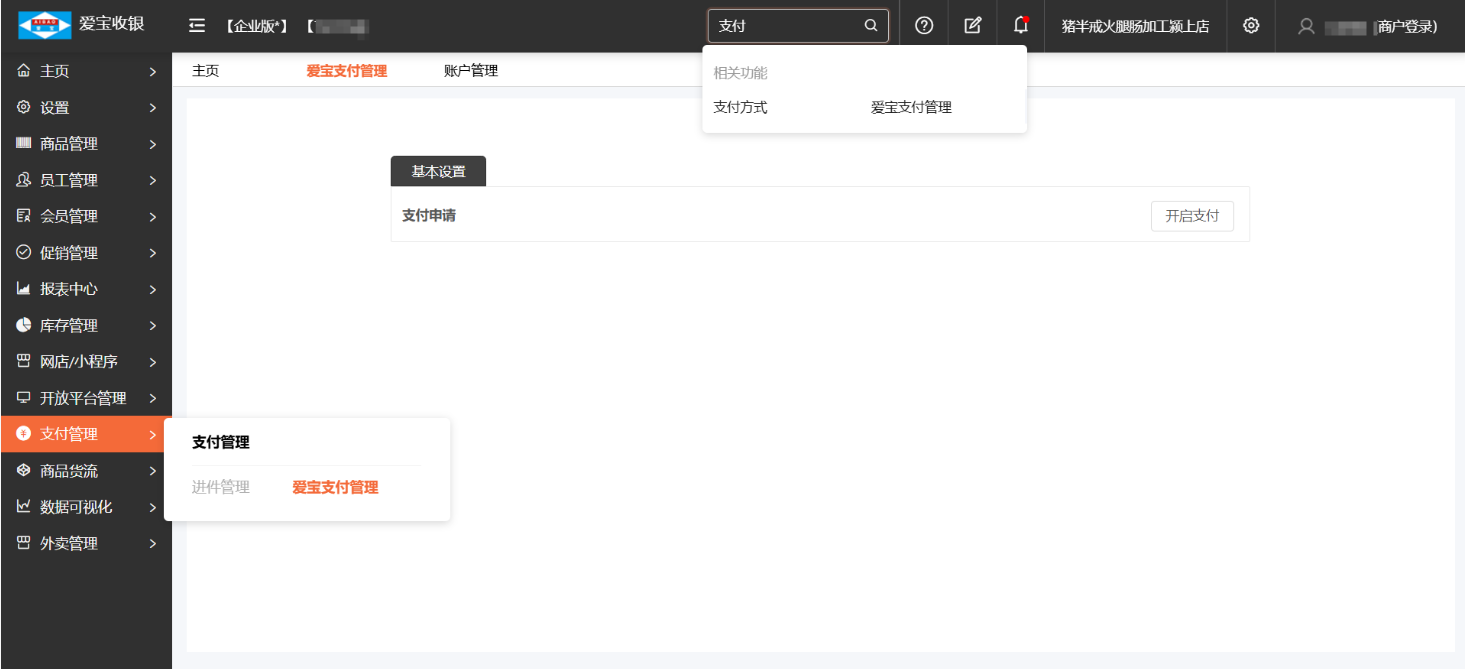
Task: Expand the 报表中心 sidebar menu
Action: [85, 289]
